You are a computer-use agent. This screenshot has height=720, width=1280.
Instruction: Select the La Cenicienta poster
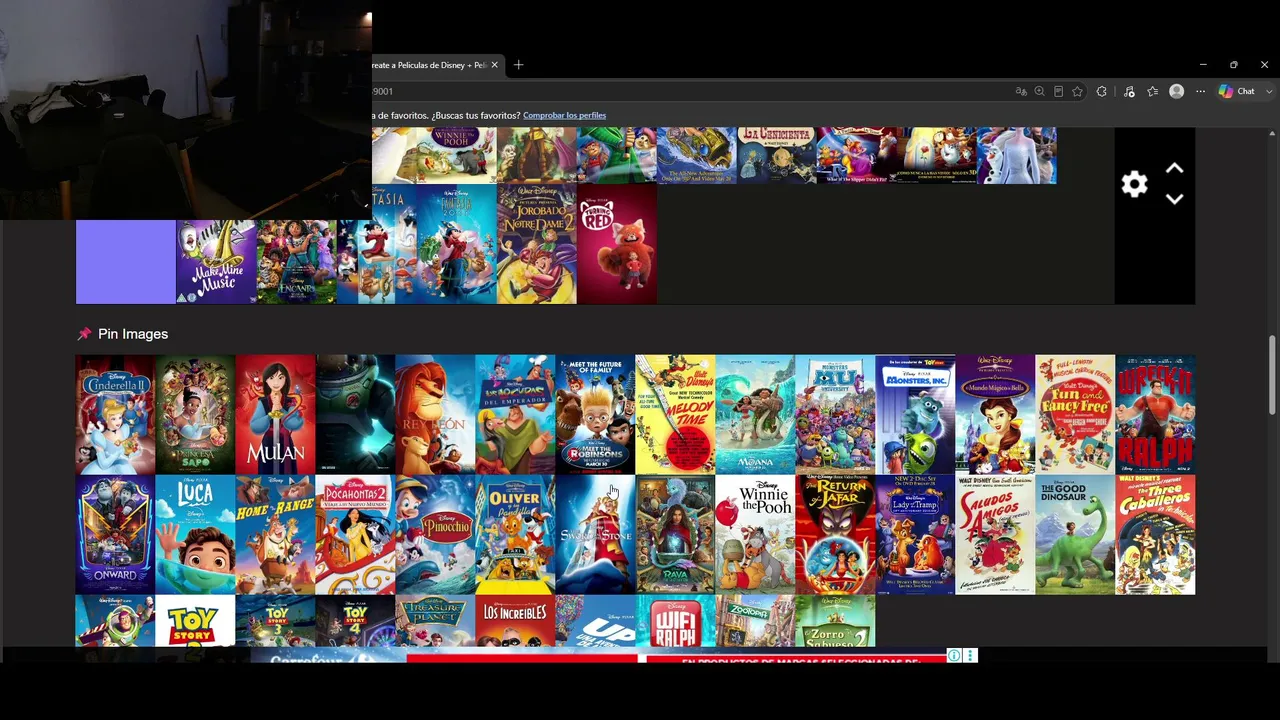pos(777,155)
